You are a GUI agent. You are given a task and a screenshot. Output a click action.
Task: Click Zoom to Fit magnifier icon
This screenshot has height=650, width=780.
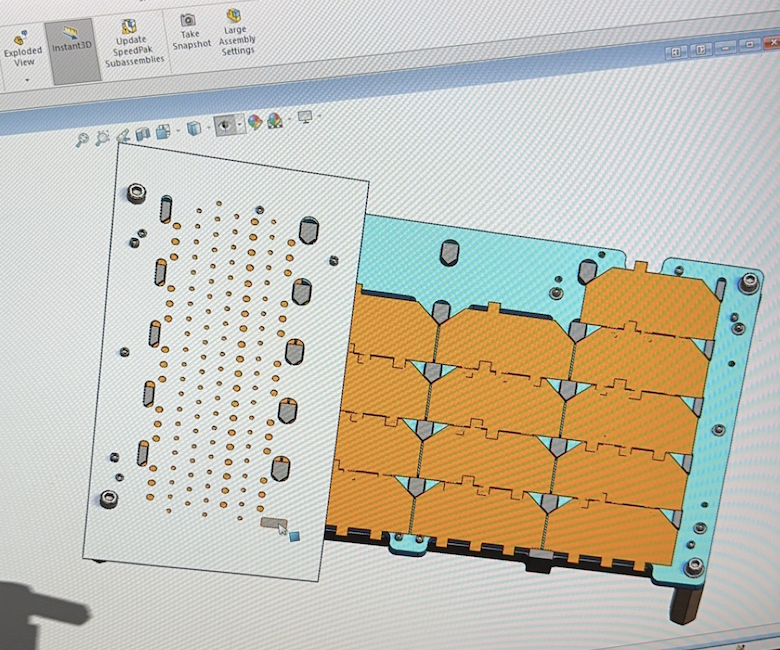(82, 139)
